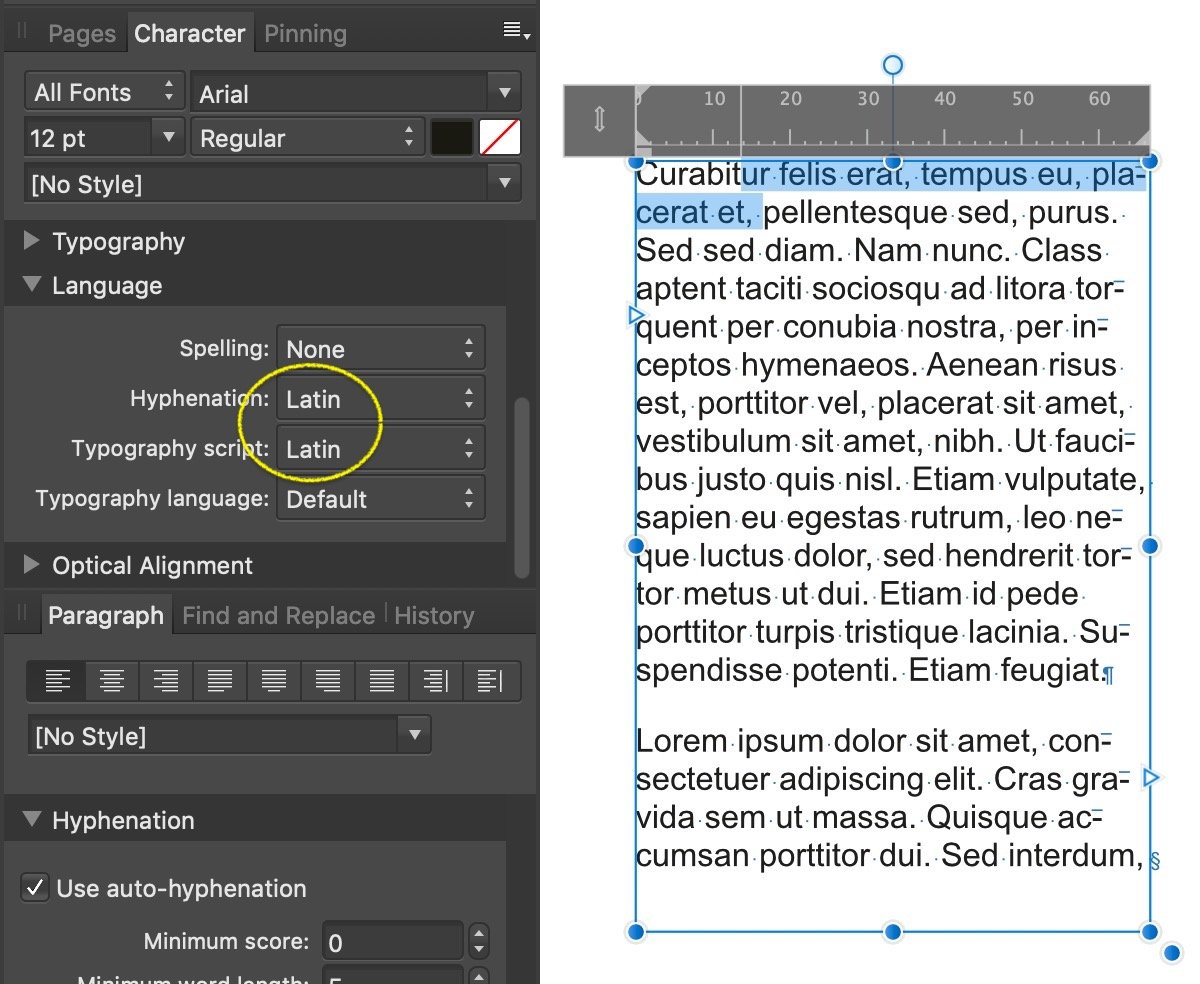Viewport: 1200px width, 984px height.
Task: Select the Align Left paragraph icon
Action: [58, 681]
